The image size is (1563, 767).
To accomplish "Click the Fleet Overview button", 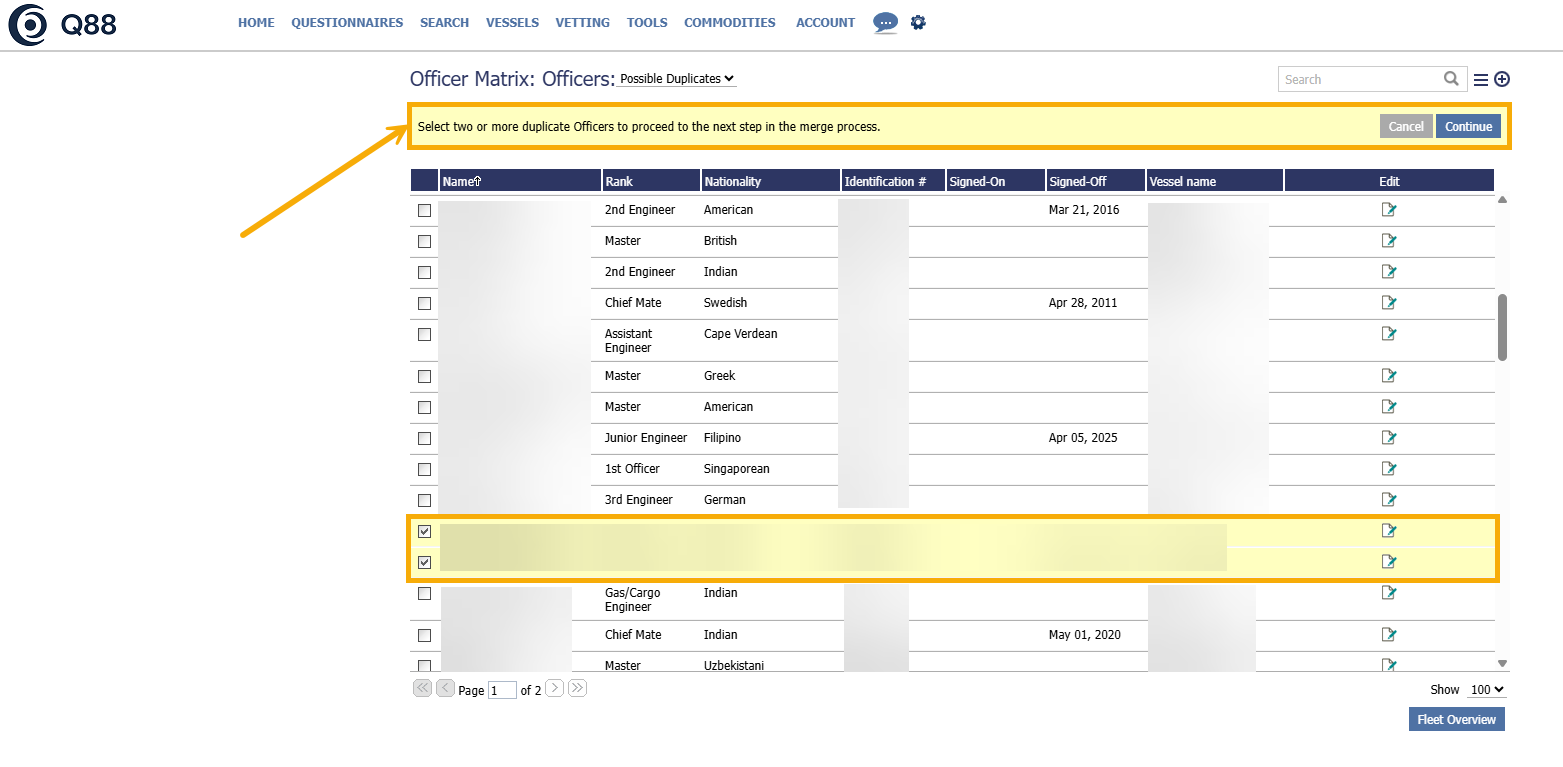I will coord(1456,719).
